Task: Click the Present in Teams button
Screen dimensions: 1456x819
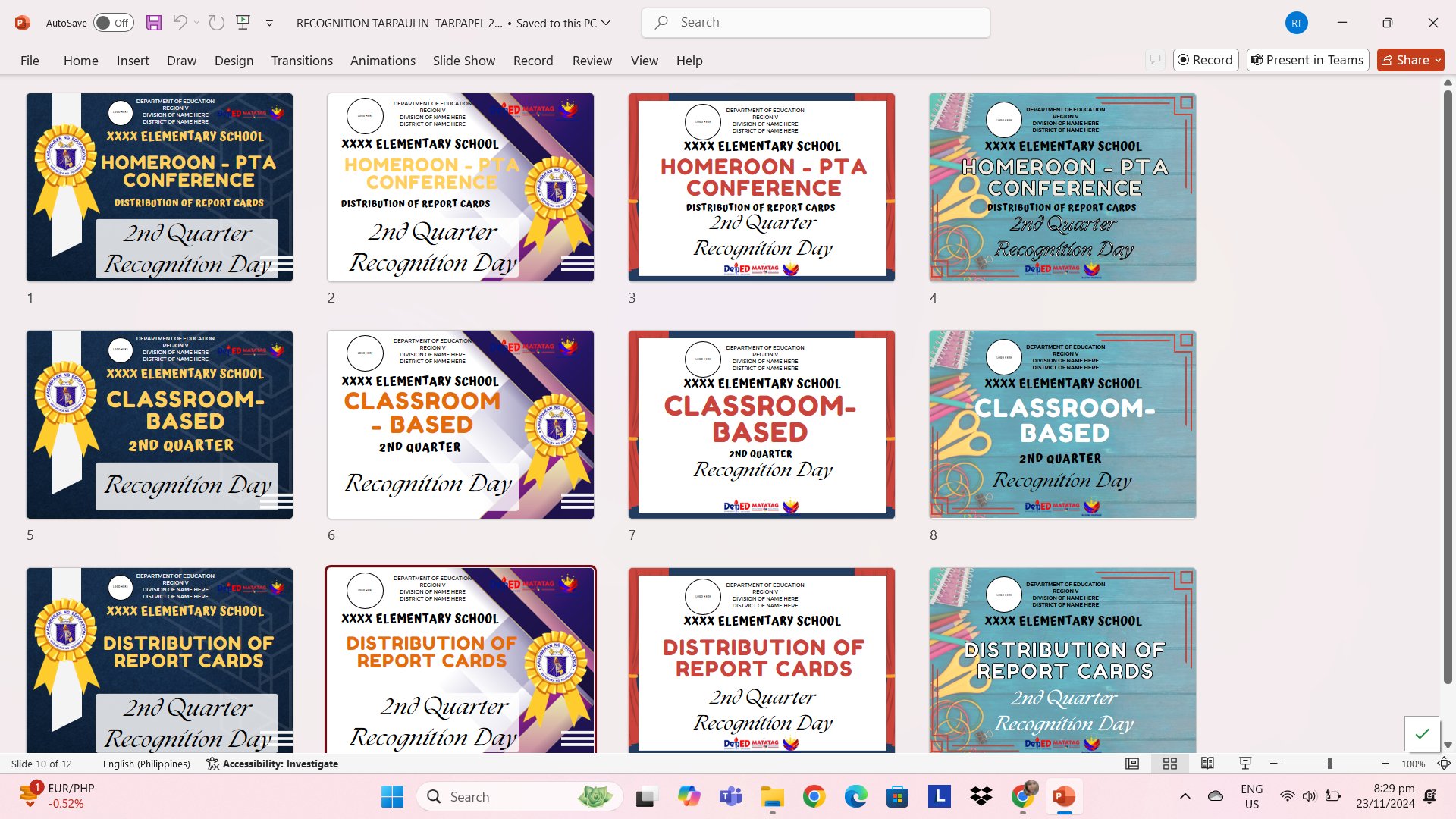Action: [x=1307, y=60]
